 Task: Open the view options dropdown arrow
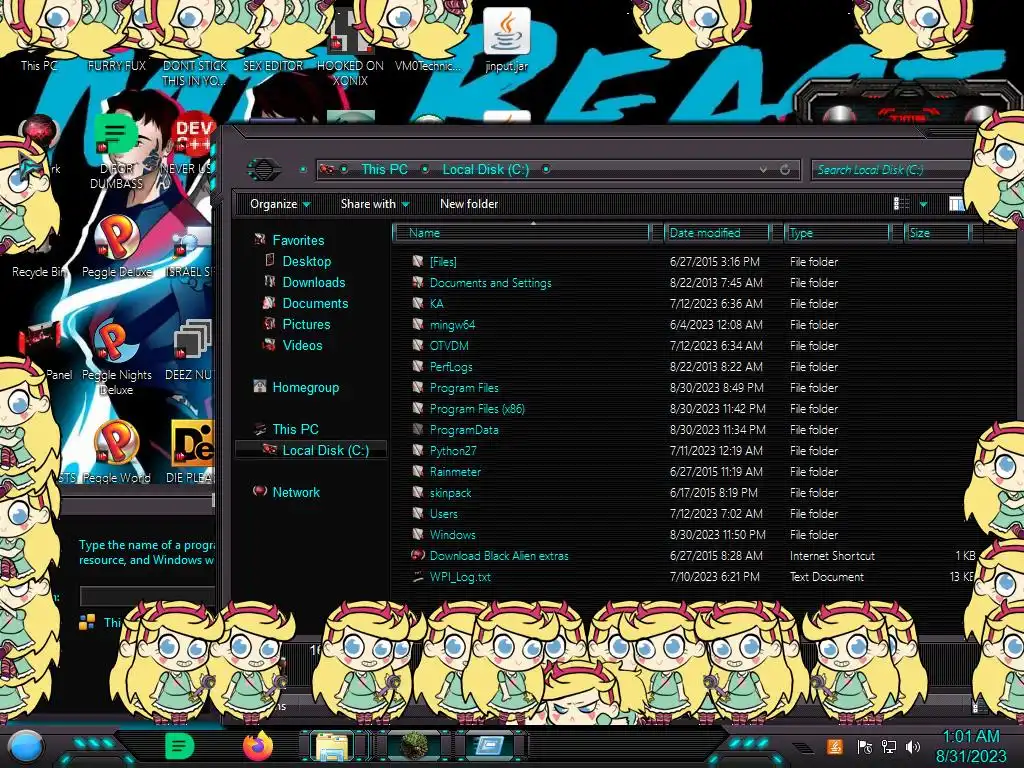pyautogui.click(x=923, y=204)
